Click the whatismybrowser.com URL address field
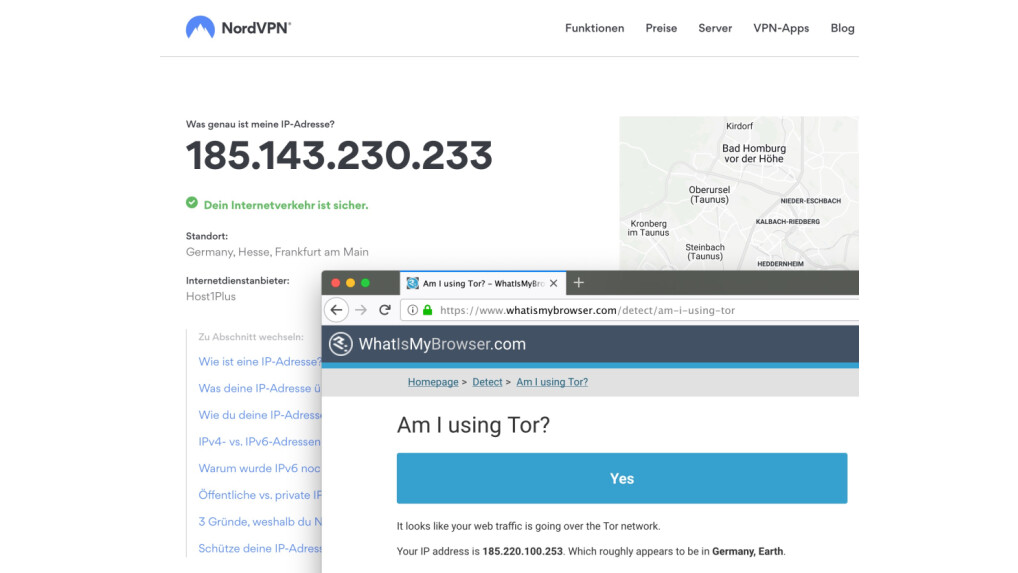Viewport: 1018px width, 573px height. 630,310
